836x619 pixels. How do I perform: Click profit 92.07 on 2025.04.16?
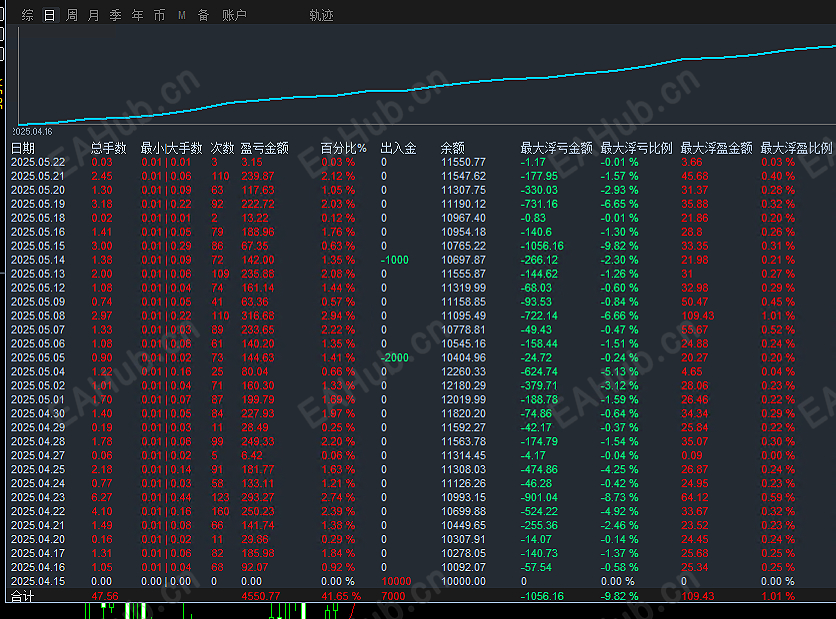click(x=254, y=567)
